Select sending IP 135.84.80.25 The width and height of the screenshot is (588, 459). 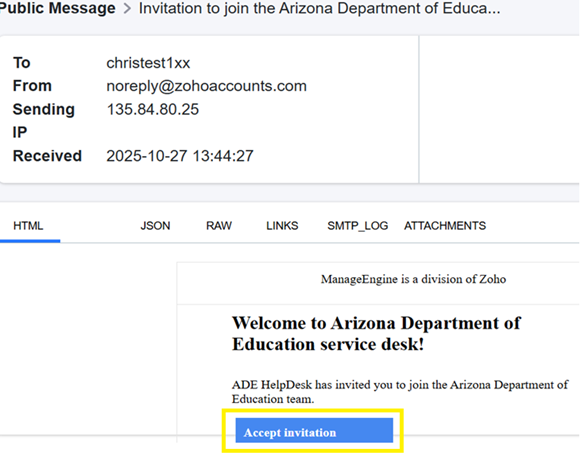coord(153,110)
